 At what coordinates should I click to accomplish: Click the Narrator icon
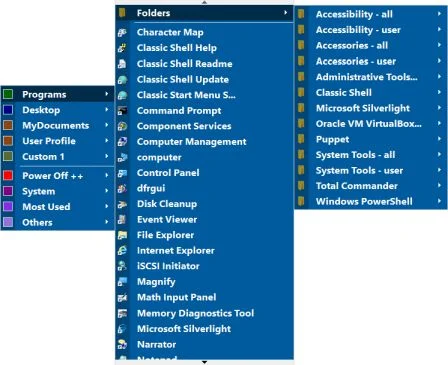pyautogui.click(x=122, y=344)
